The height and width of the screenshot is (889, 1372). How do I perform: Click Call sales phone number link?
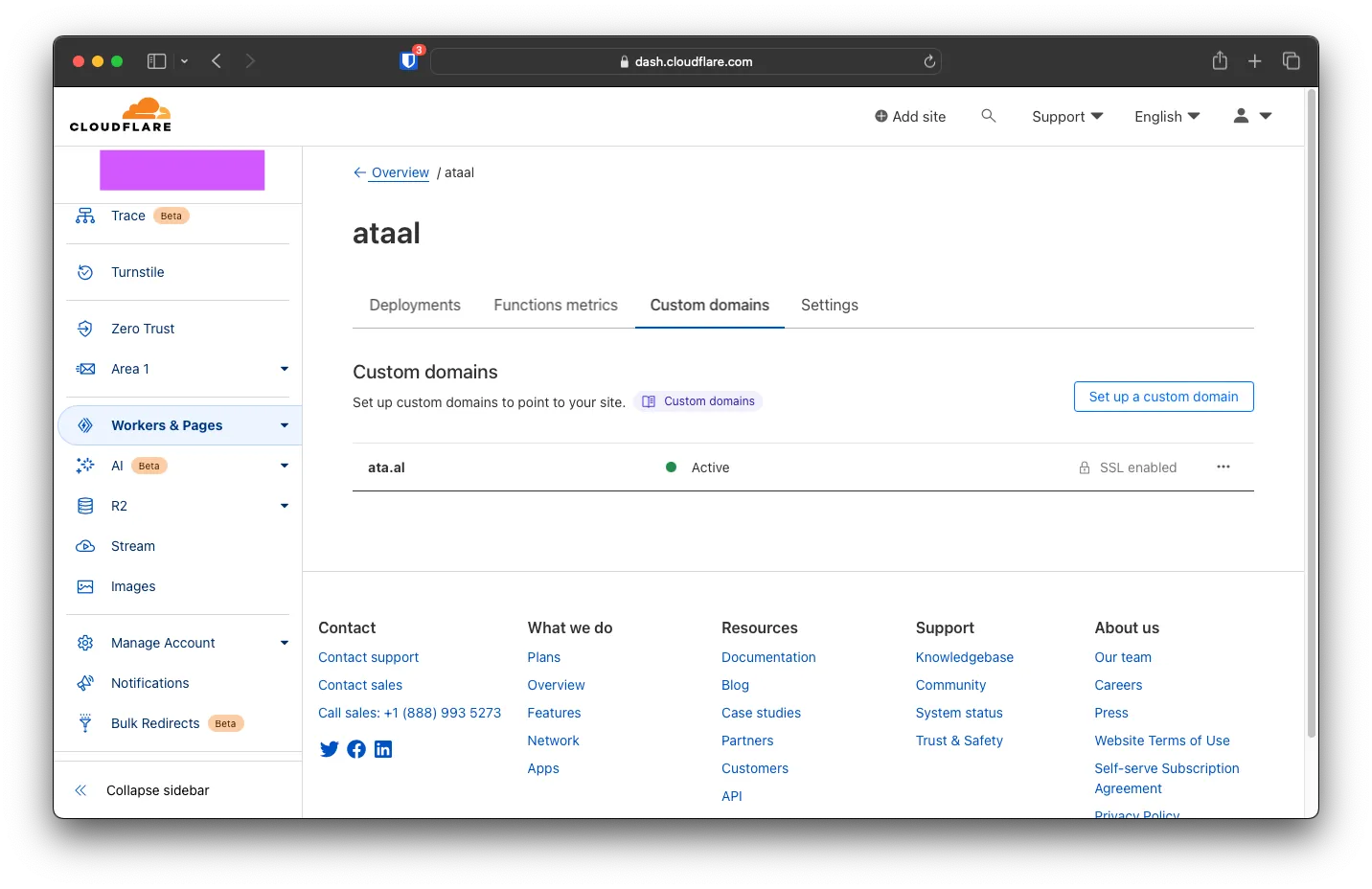coord(410,713)
